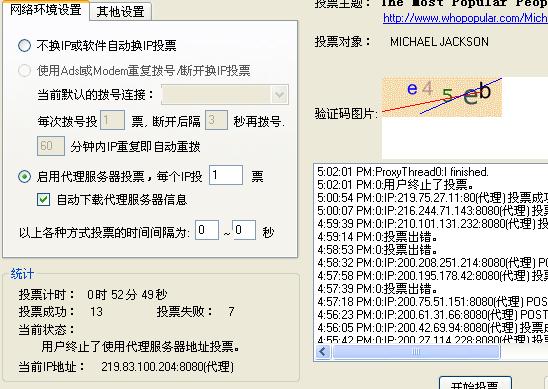Click the log's horizontal scrollbar thumb
The image size is (548, 389).
pyautogui.click(x=416, y=352)
